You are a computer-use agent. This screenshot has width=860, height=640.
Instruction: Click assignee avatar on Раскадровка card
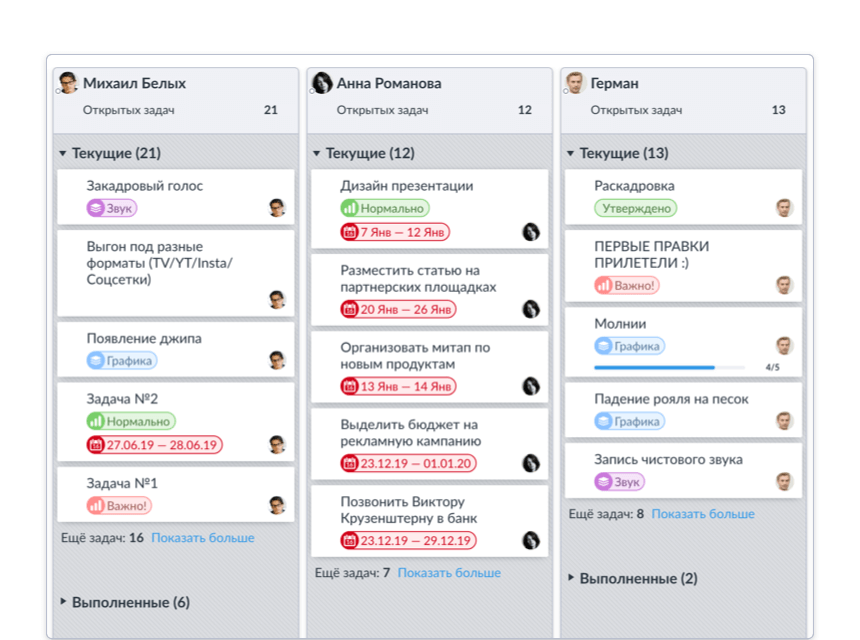(x=785, y=208)
